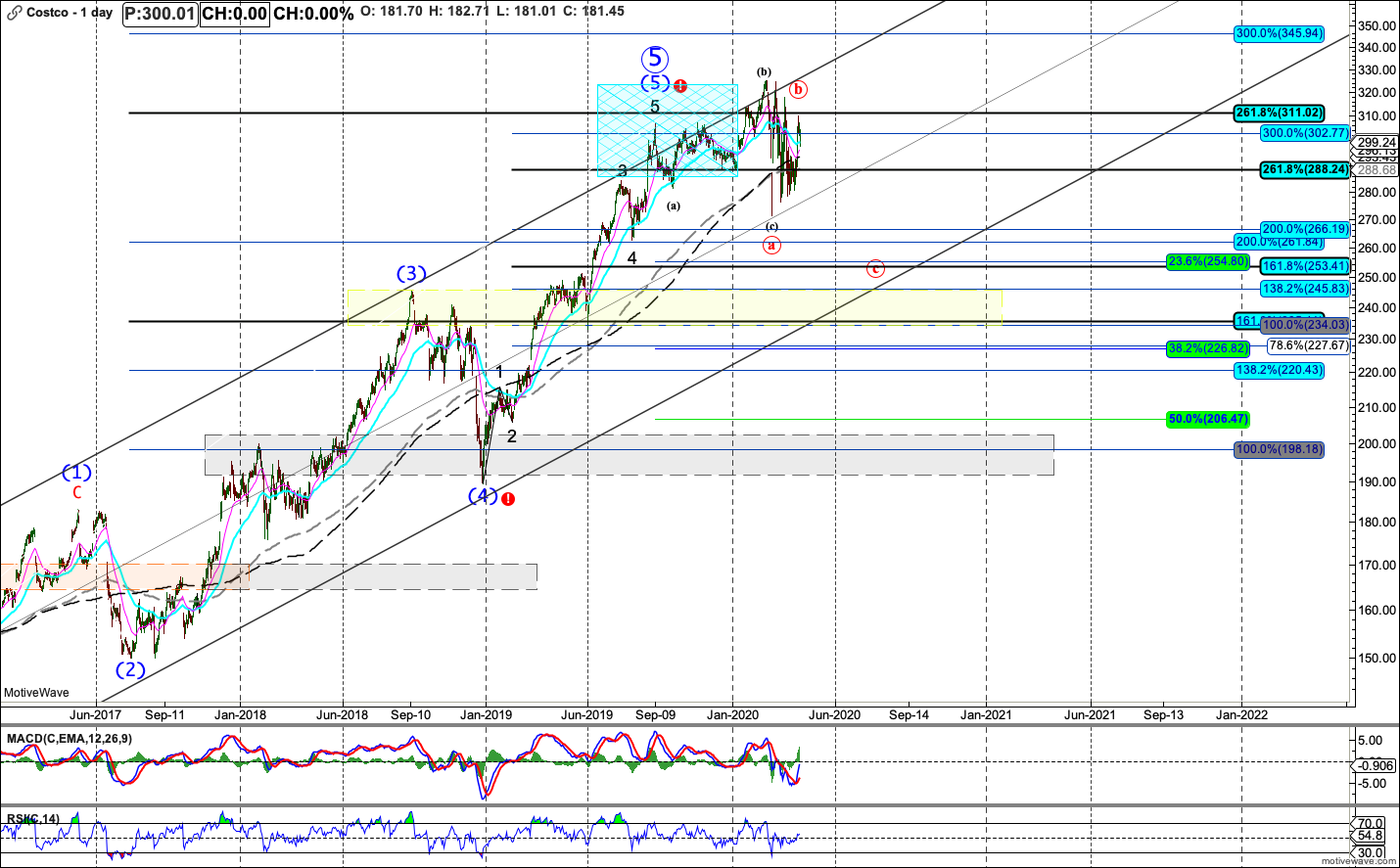Select the black (a) wave label
The width and height of the screenshot is (1400, 868).
(674, 206)
